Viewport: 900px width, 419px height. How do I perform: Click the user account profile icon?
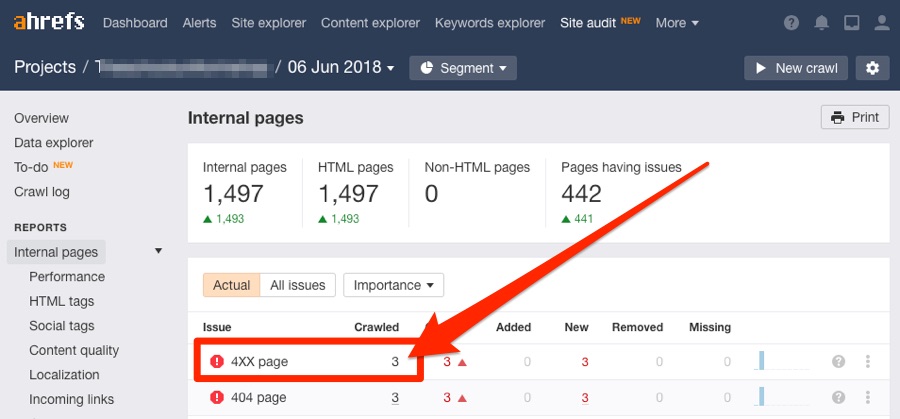tap(881, 23)
